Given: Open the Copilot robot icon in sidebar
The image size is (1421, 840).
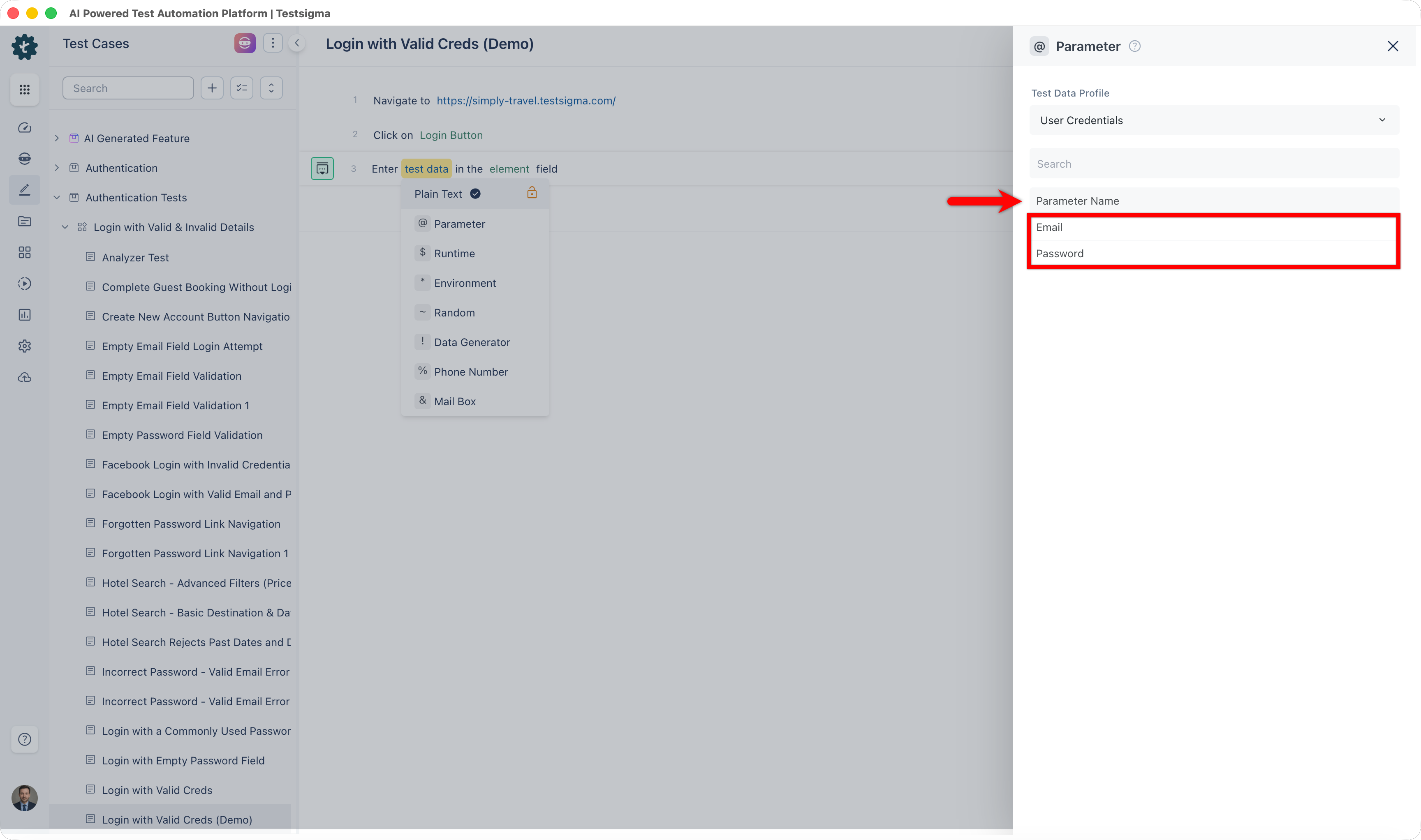Looking at the screenshot, I should coord(24,159).
